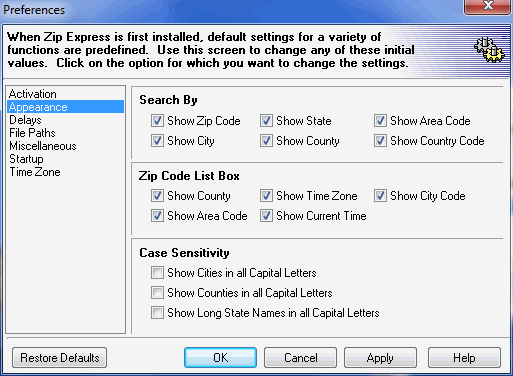This screenshot has width=513, height=376.
Task: Click the Apply button
Action: (380, 358)
